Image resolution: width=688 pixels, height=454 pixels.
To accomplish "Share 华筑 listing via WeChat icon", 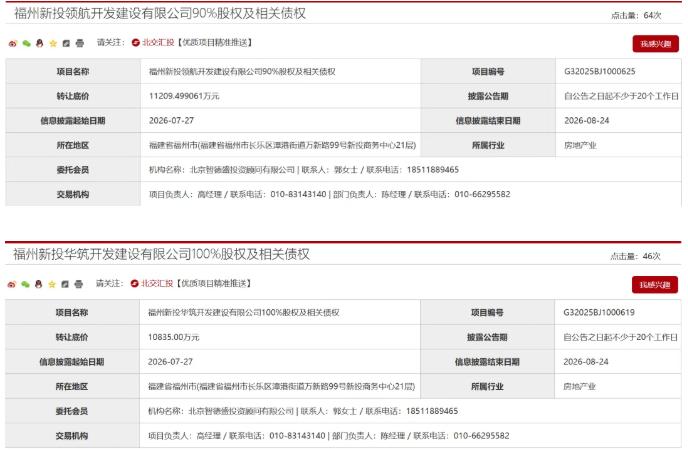I will [x=25, y=284].
